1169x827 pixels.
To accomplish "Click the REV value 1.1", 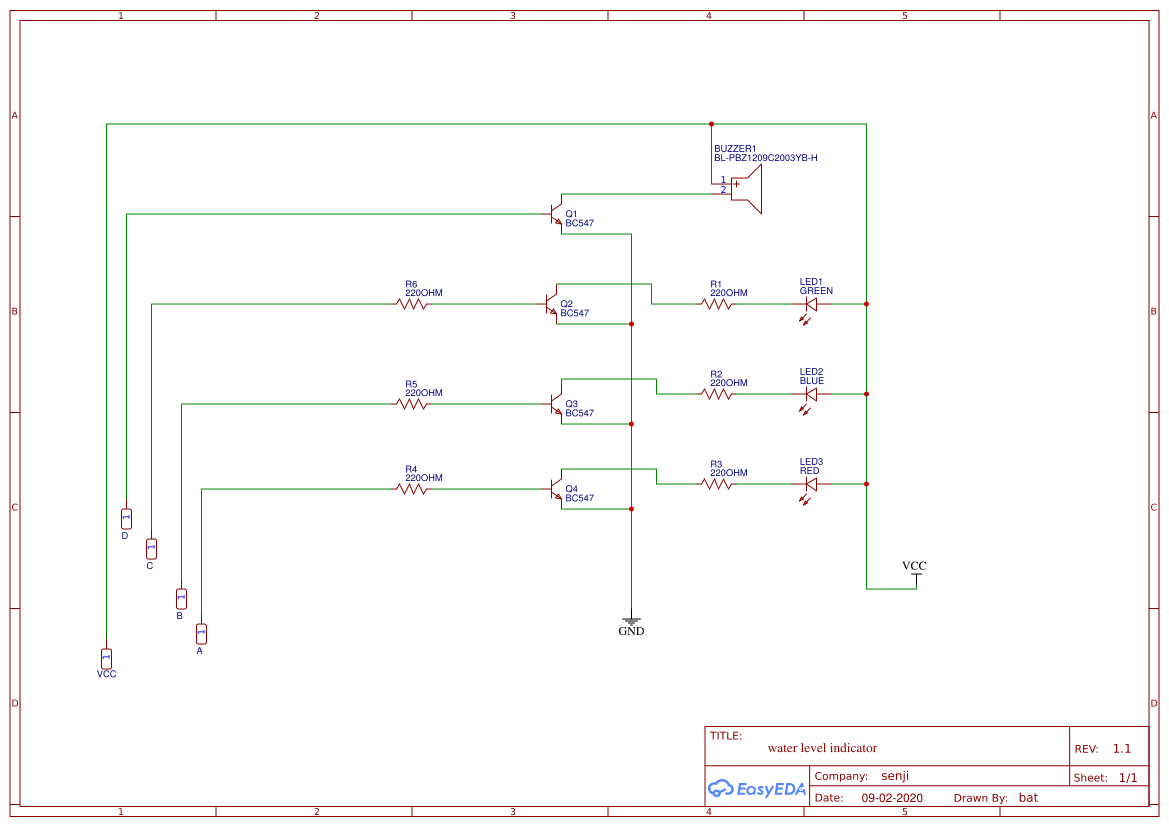I will [1122, 749].
